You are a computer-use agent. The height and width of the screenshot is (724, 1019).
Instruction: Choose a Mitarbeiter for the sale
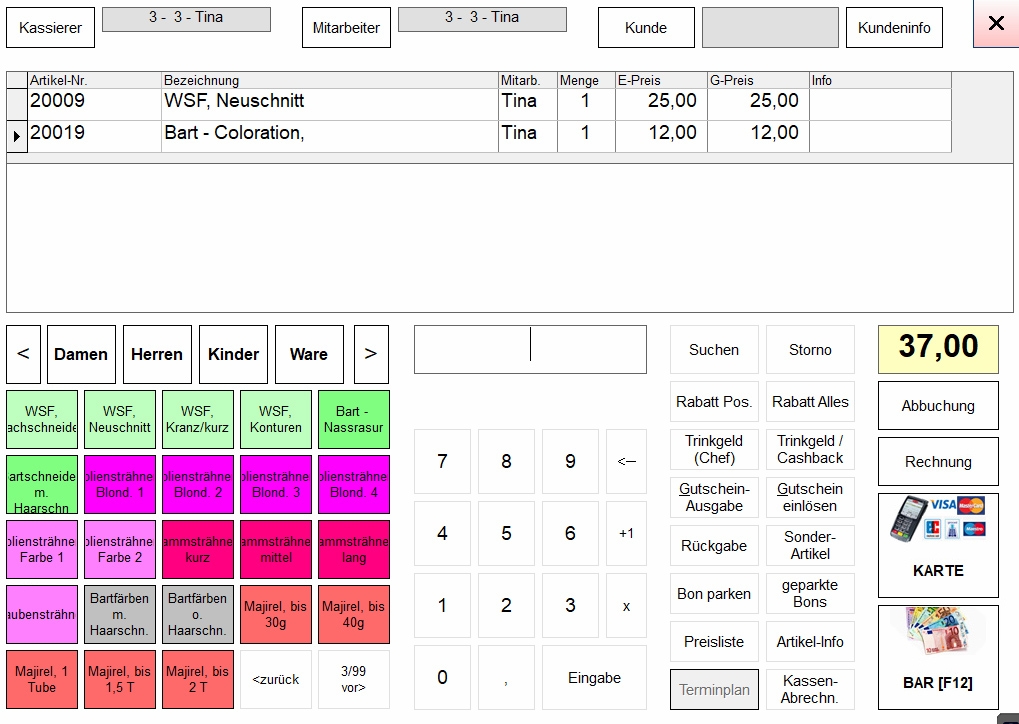(x=346, y=28)
